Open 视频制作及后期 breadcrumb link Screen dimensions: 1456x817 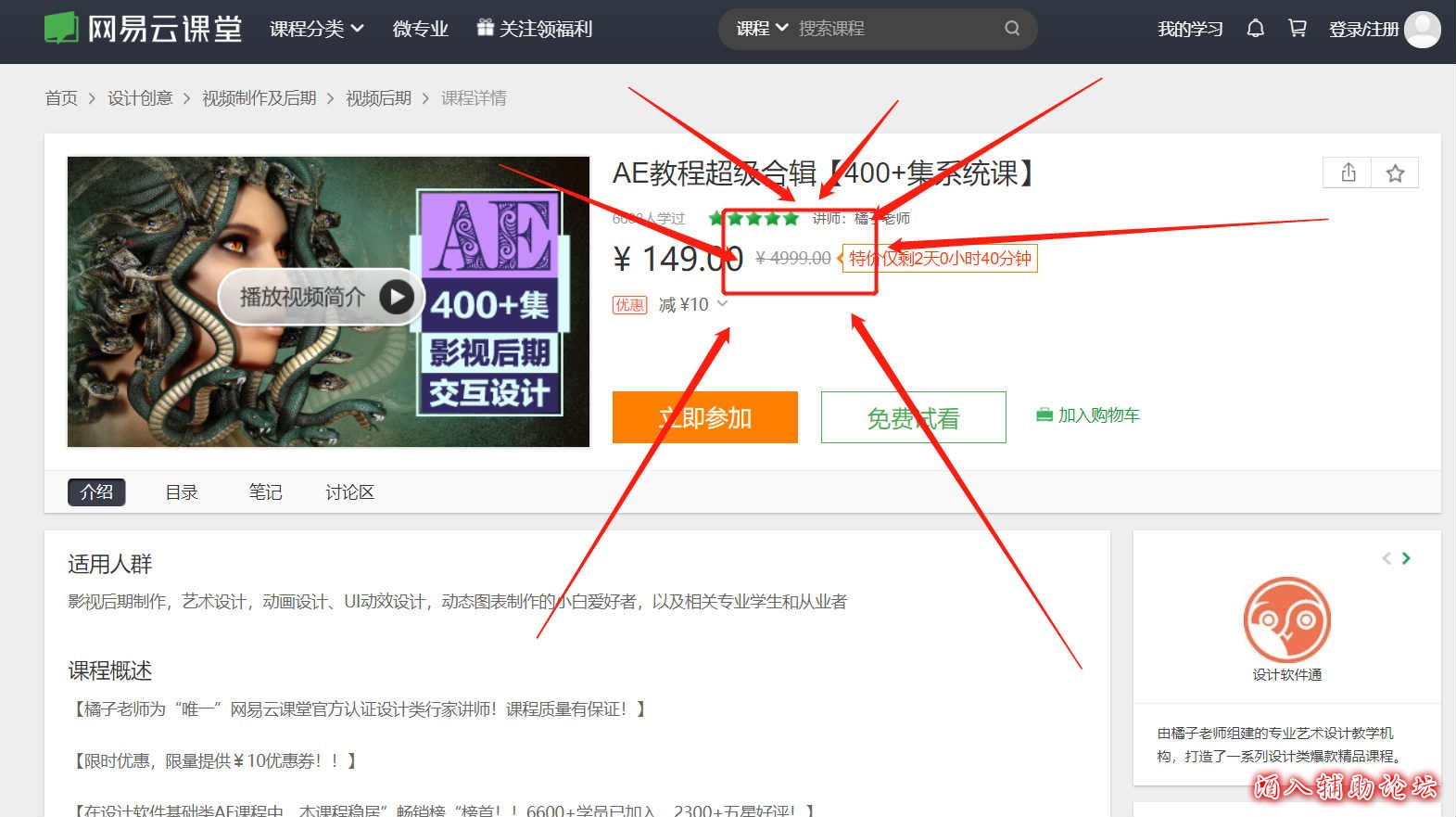[x=260, y=98]
